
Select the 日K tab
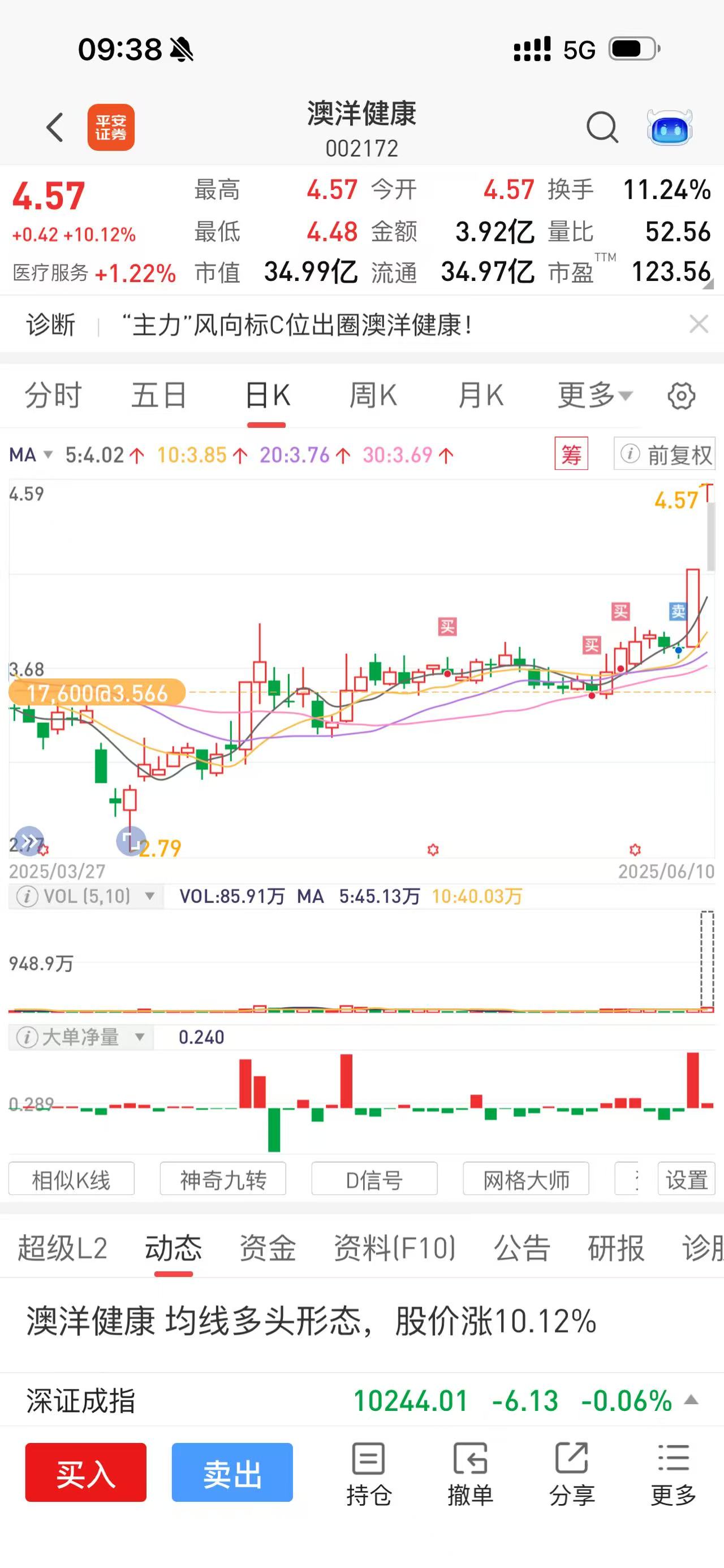267,396
